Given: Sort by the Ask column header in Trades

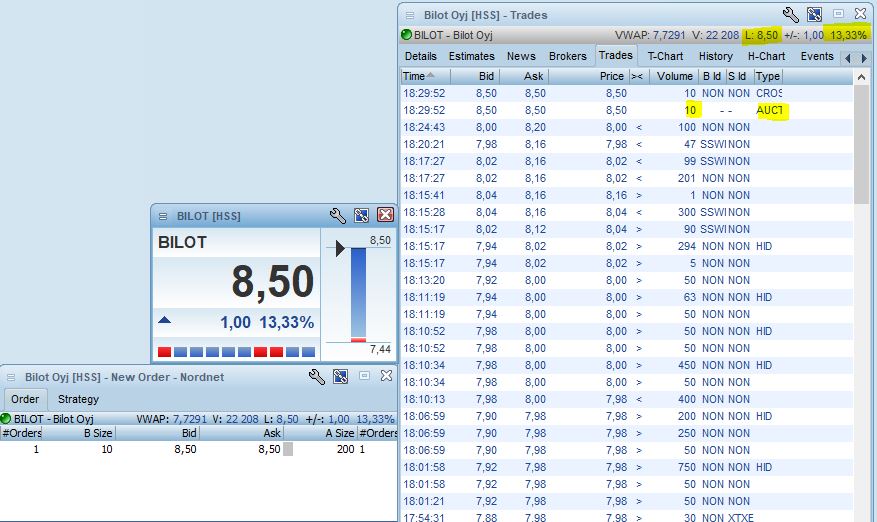Looking at the screenshot, I should [x=524, y=77].
